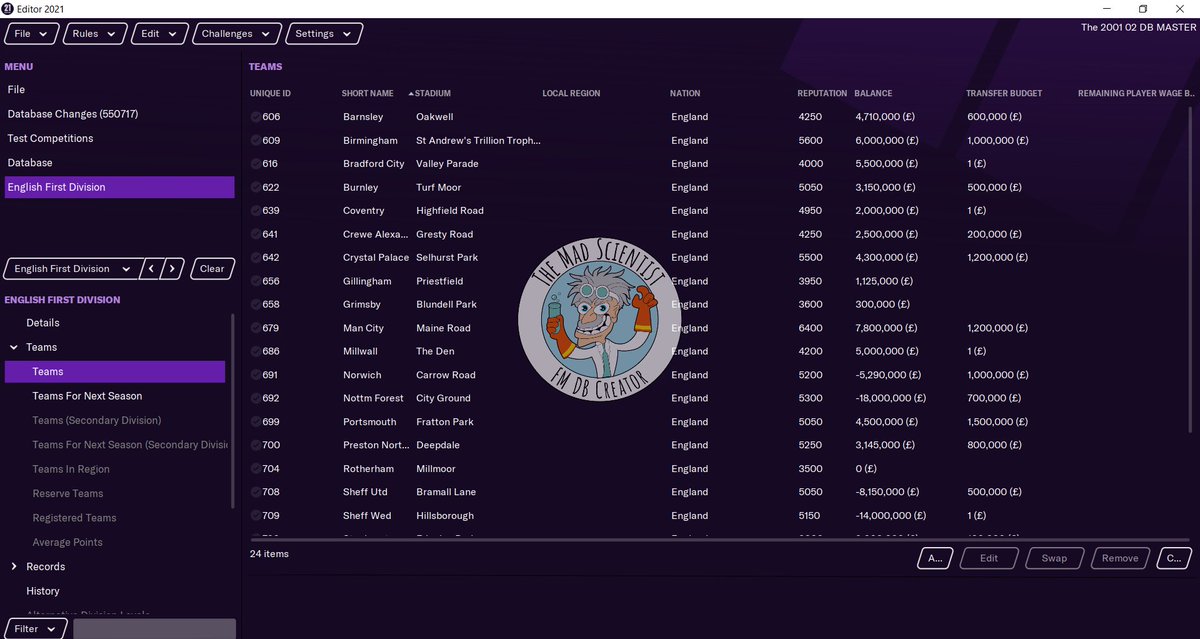Toggle the row selector circle for Coventry
1200x639 pixels.
256,211
